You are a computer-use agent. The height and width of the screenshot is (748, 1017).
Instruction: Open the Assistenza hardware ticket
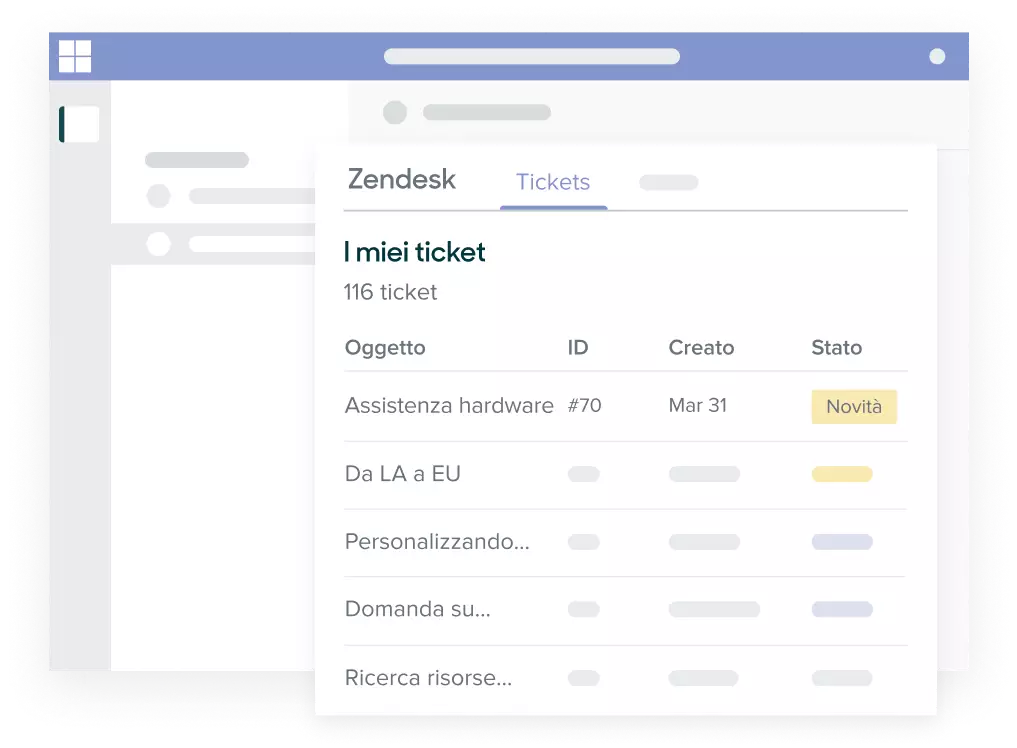pyautogui.click(x=449, y=406)
